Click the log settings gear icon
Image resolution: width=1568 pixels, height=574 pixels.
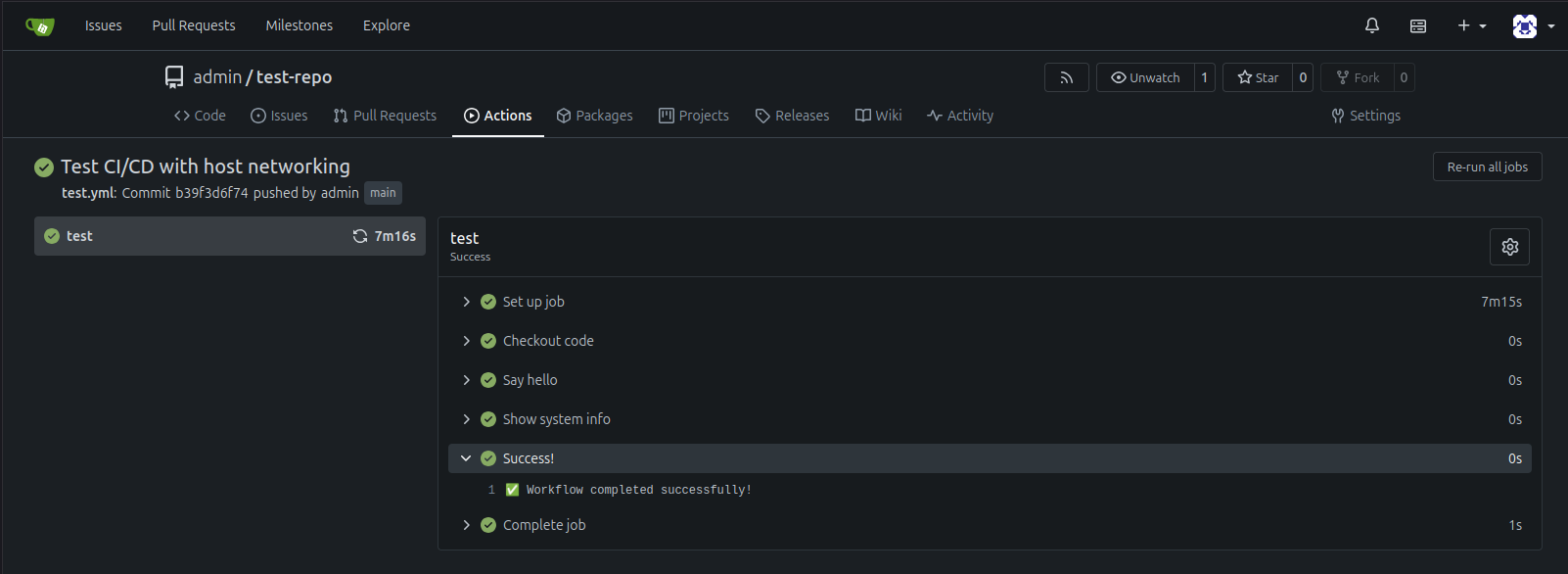pos(1509,247)
